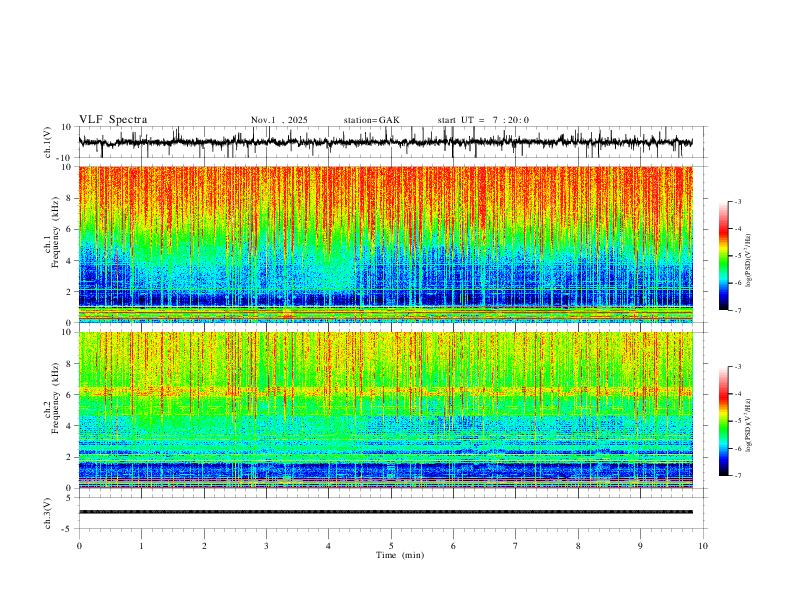Click the date text "Nov.1 , 2025"

[x=279, y=120]
